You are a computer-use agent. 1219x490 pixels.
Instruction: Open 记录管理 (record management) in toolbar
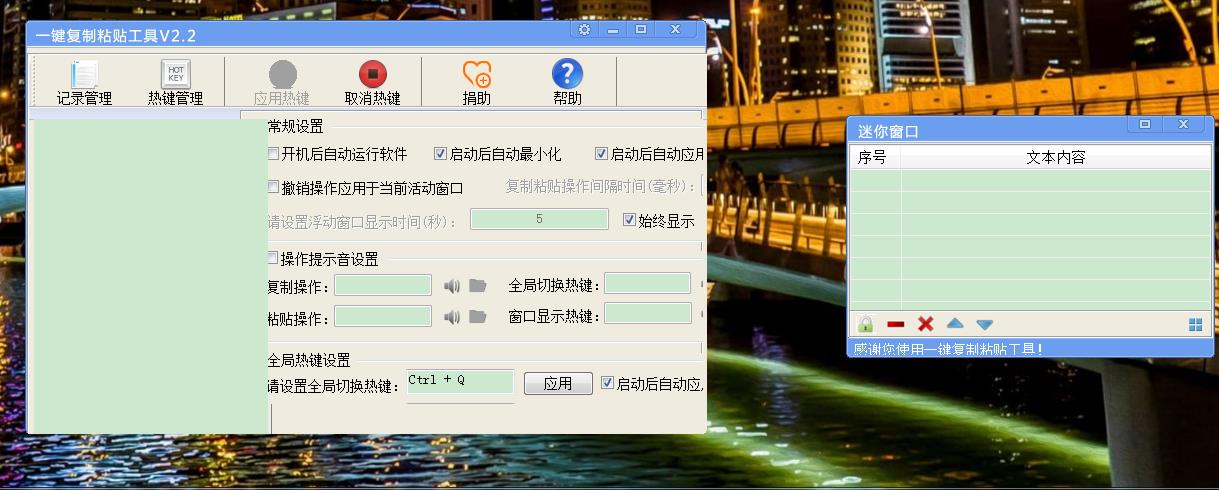pos(85,82)
